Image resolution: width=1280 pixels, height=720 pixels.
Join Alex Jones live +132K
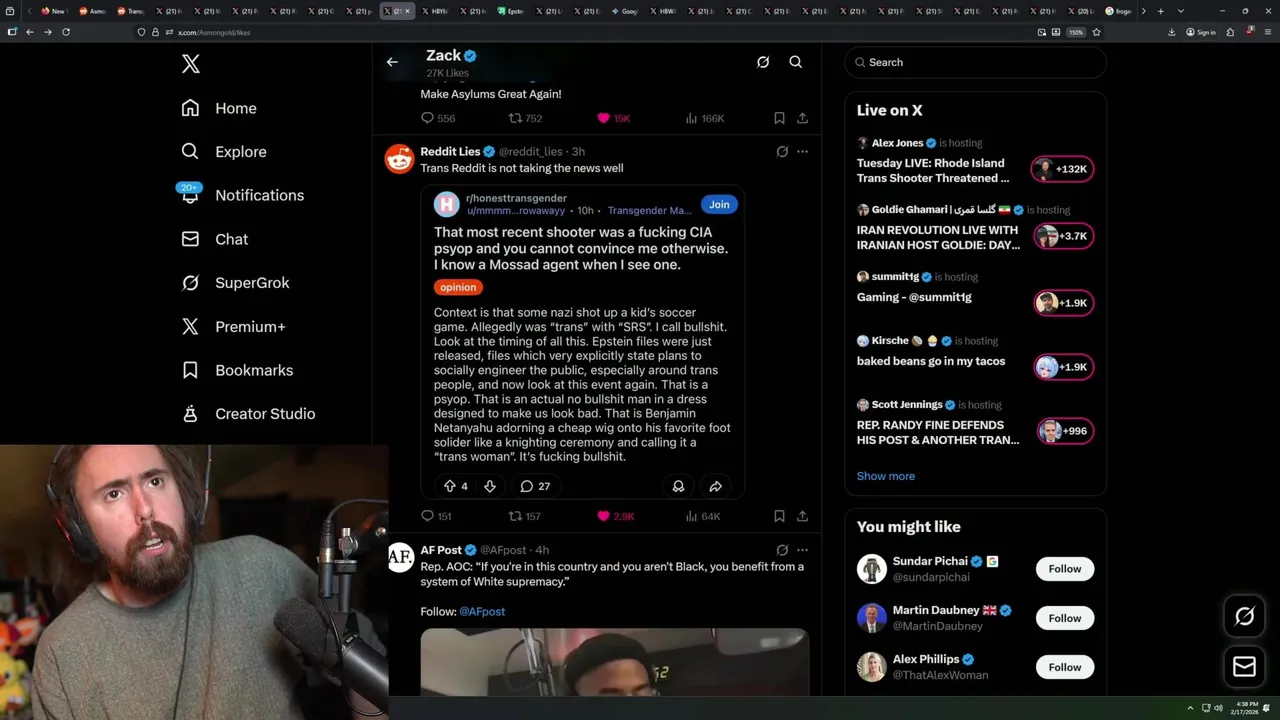point(1063,169)
